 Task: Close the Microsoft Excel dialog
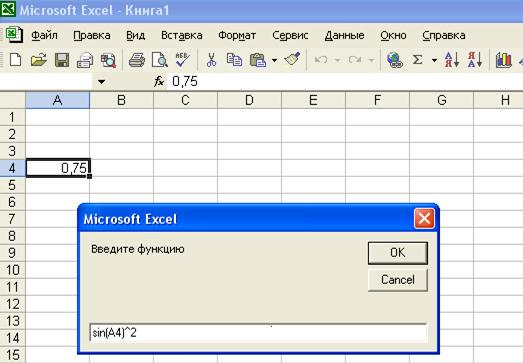(x=424, y=219)
